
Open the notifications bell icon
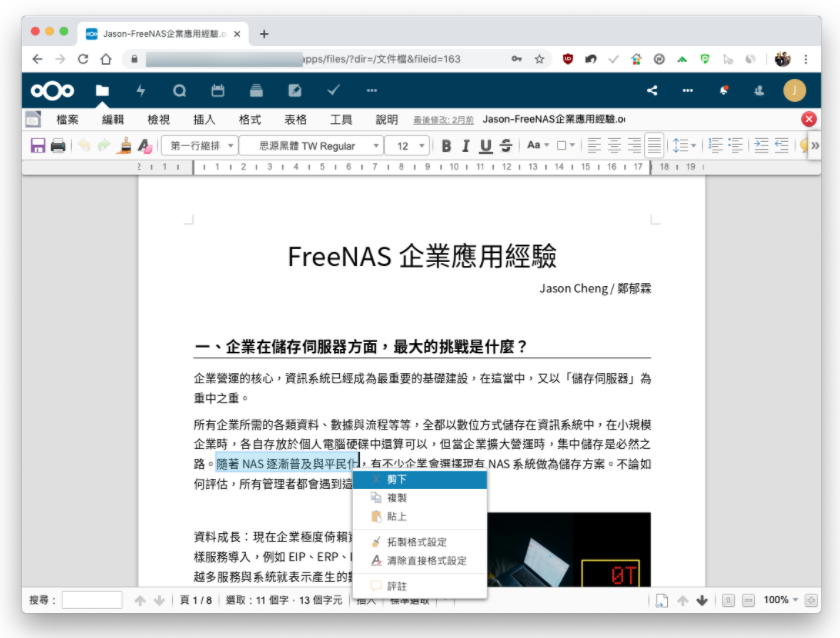tap(724, 91)
